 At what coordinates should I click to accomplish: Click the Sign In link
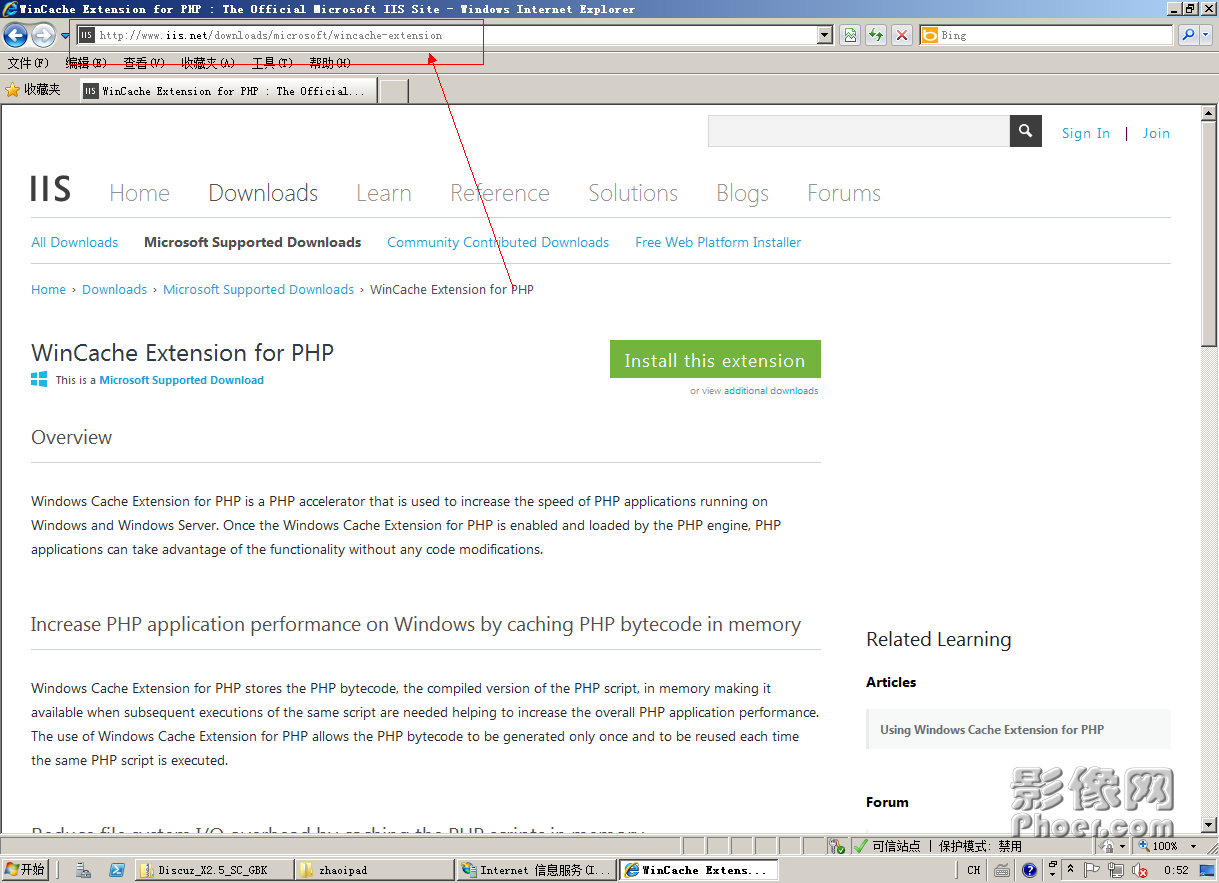pyautogui.click(x=1086, y=133)
